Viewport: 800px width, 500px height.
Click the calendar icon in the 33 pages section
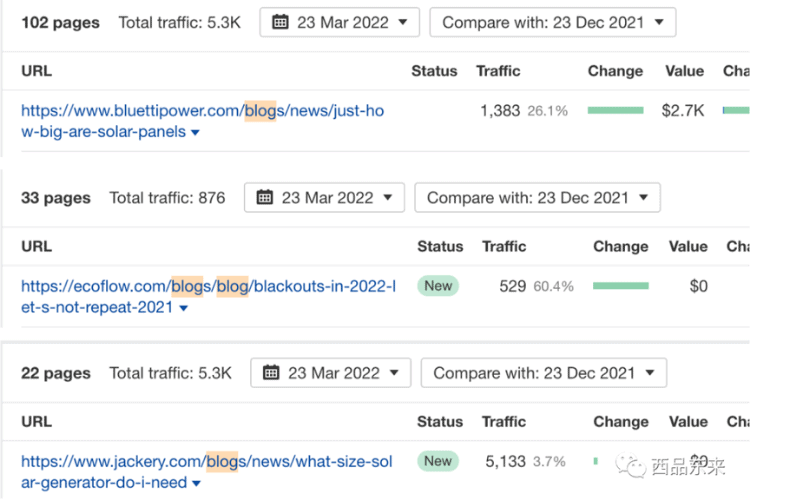[265, 197]
